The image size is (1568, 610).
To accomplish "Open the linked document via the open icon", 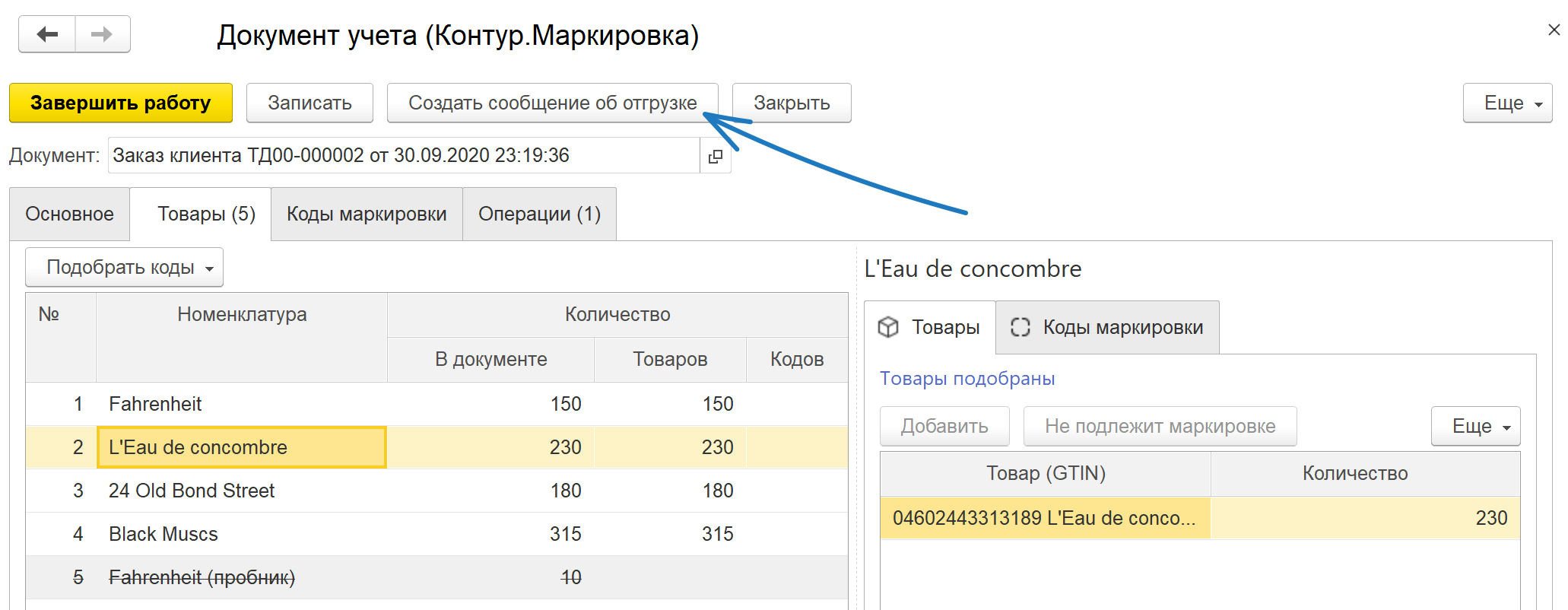I will [x=716, y=156].
